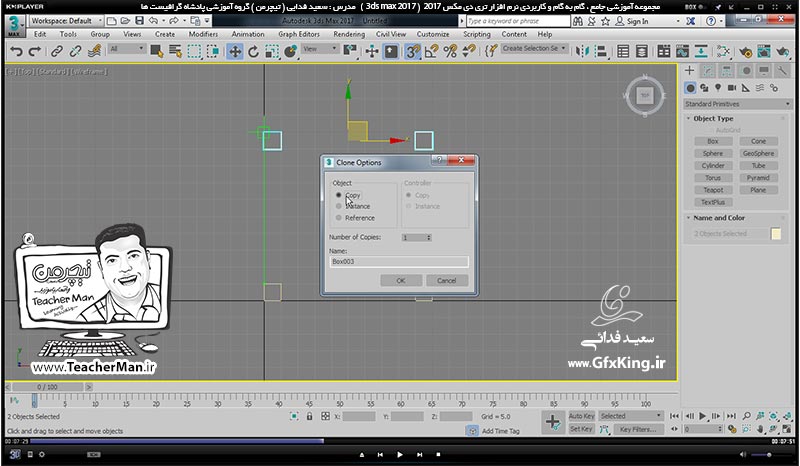The width and height of the screenshot is (800, 466).
Task: Toggle the Spinner Snap icon
Action: click(469, 51)
